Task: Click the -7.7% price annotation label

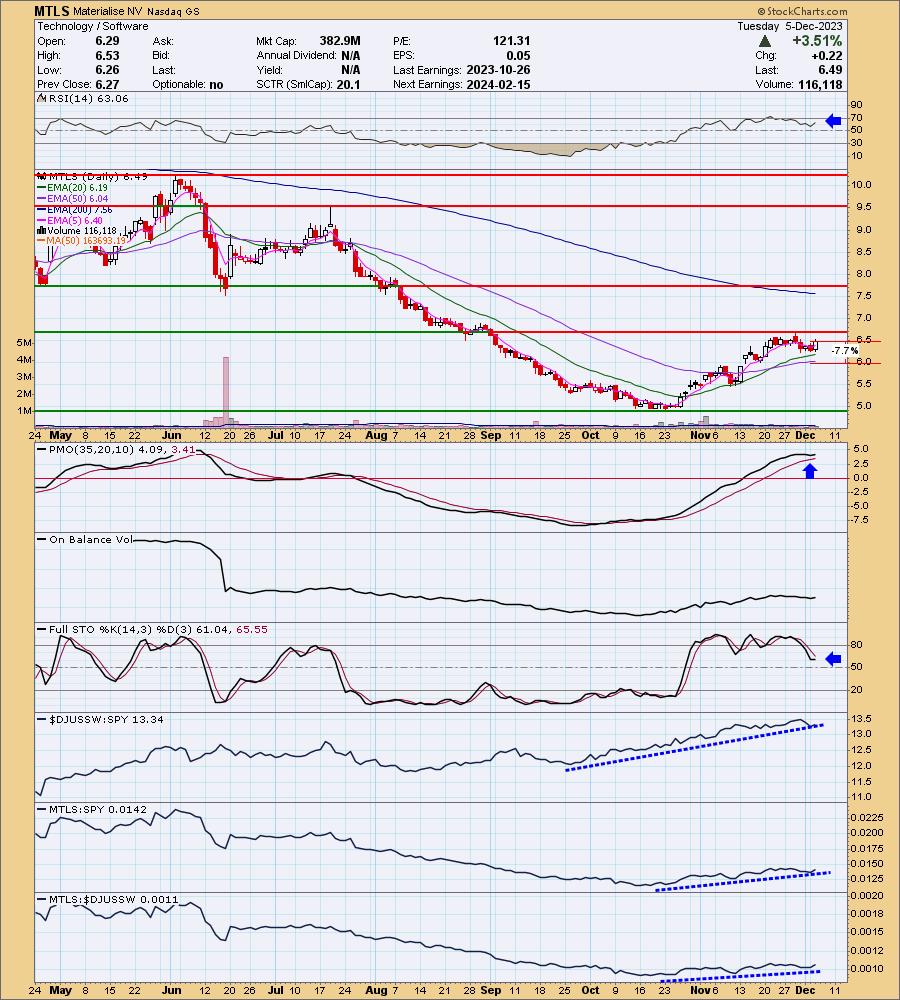Action: [x=845, y=351]
